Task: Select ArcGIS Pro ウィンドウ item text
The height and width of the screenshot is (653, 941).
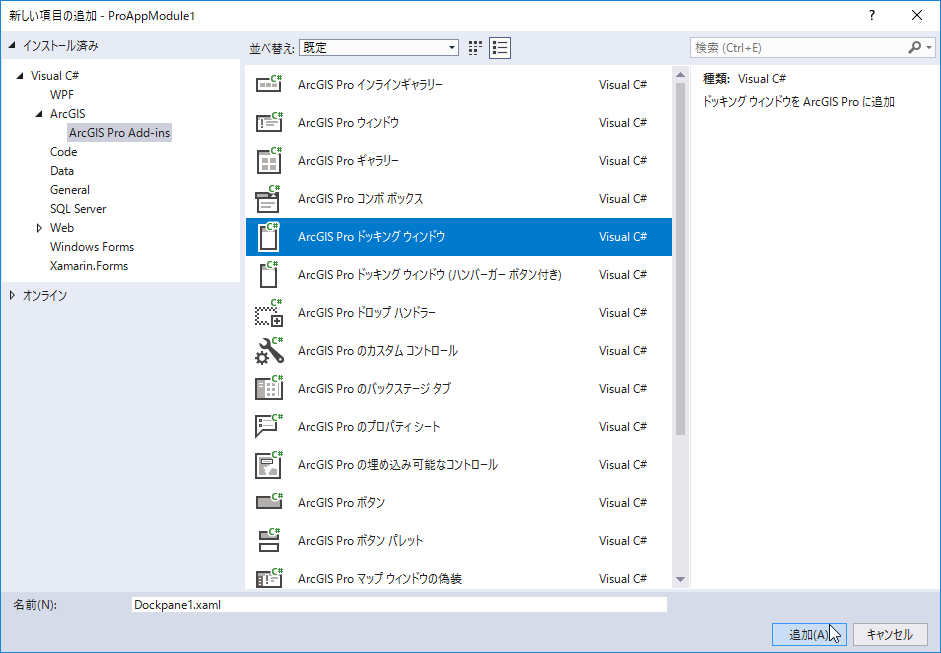Action: pyautogui.click(x=348, y=122)
